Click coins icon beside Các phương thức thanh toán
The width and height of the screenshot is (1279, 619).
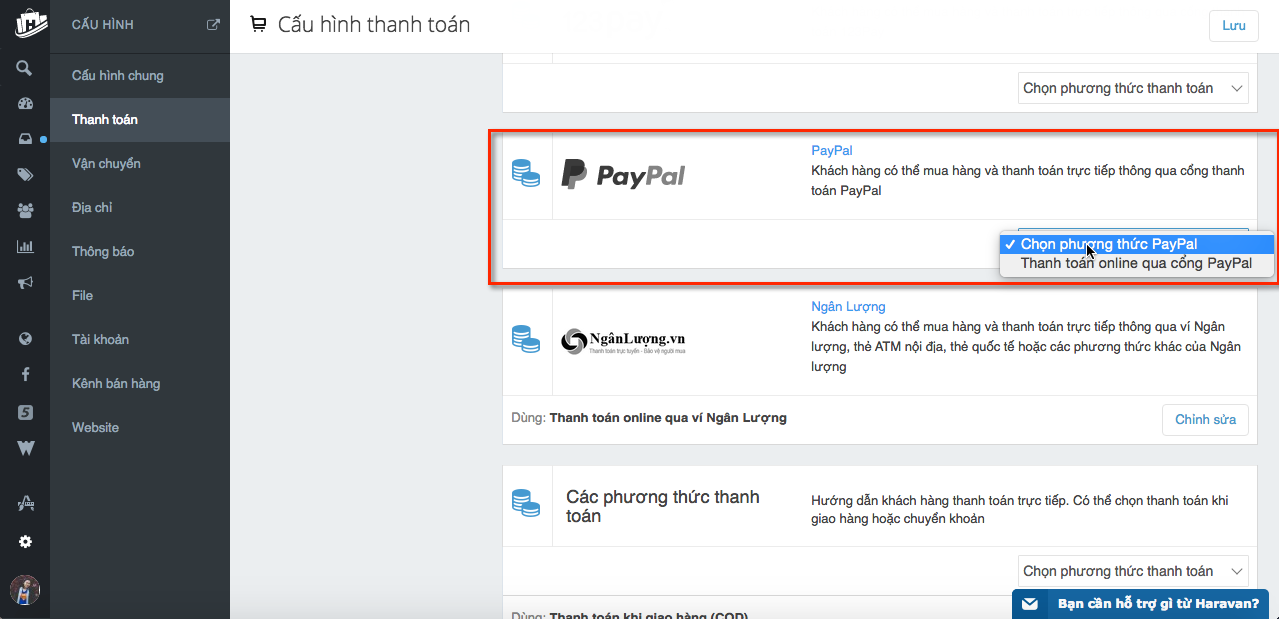[x=526, y=502]
